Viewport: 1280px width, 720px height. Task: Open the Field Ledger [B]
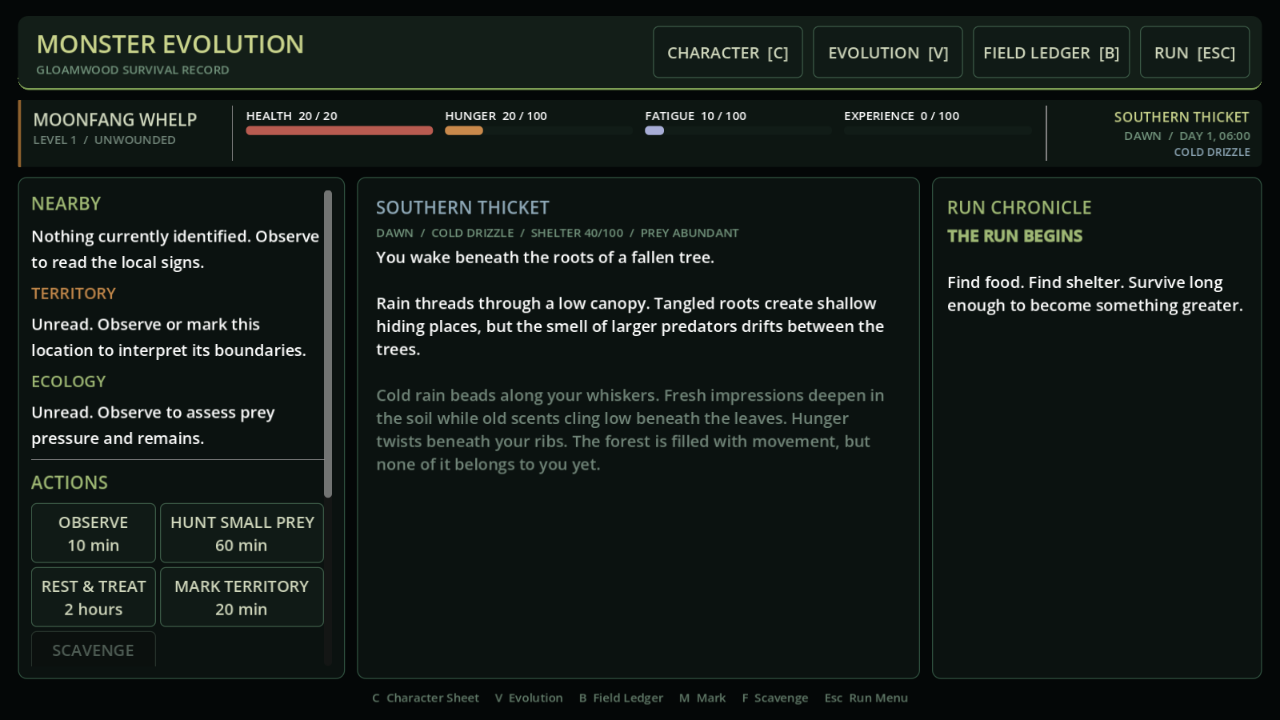pyautogui.click(x=1051, y=52)
